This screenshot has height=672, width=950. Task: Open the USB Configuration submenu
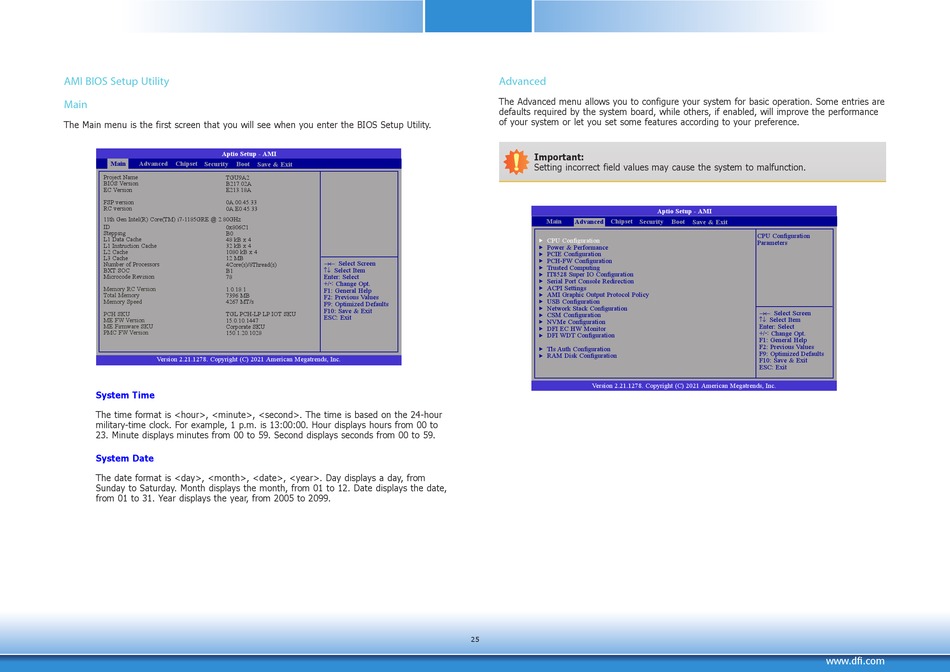pyautogui.click(x=573, y=302)
